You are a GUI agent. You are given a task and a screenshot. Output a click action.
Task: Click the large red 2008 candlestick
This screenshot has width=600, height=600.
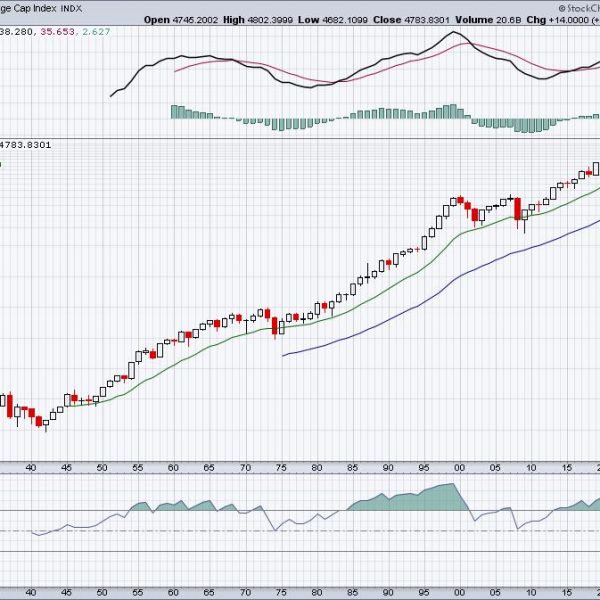pos(517,209)
